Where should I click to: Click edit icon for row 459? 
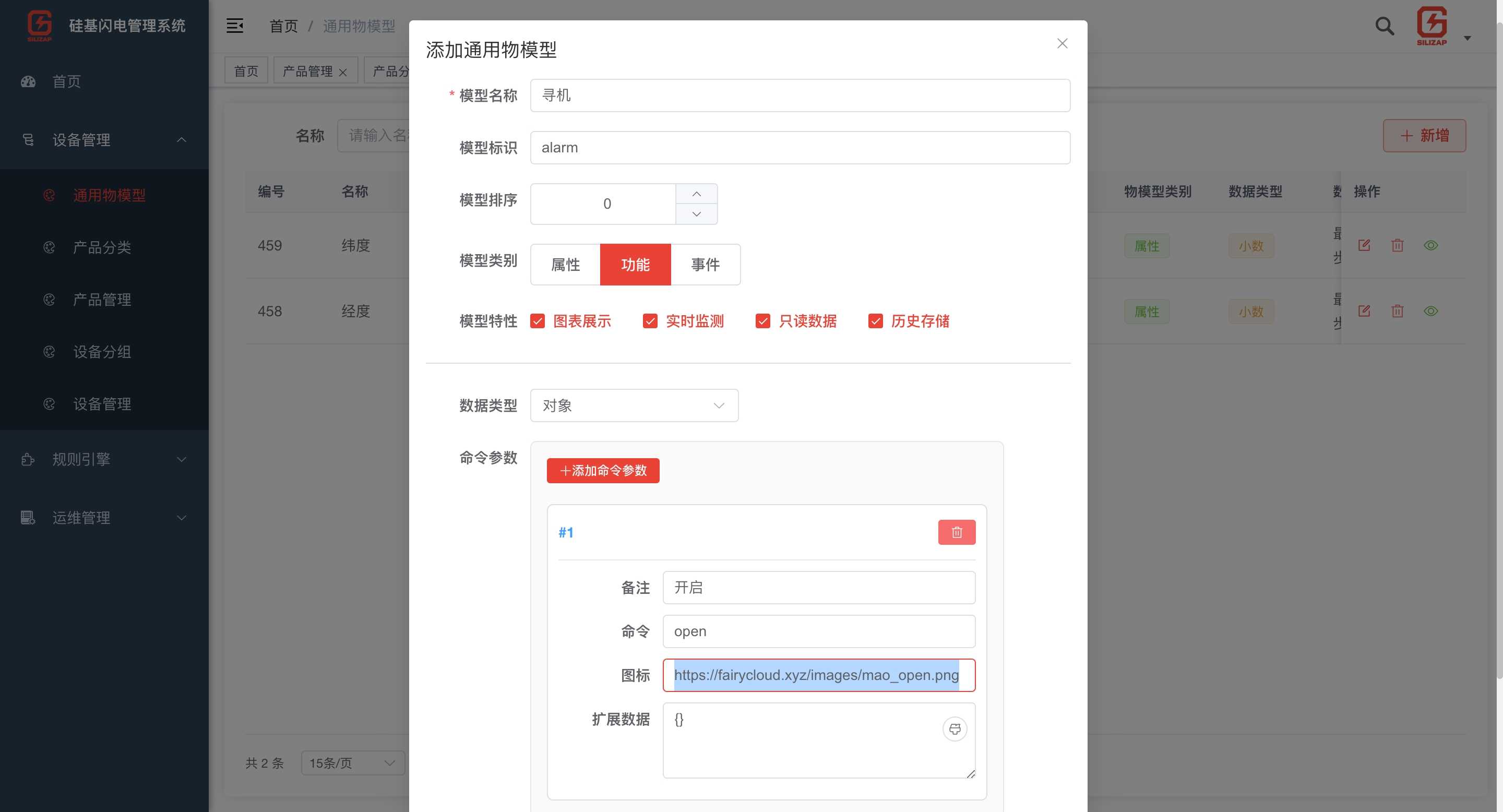[1364, 245]
